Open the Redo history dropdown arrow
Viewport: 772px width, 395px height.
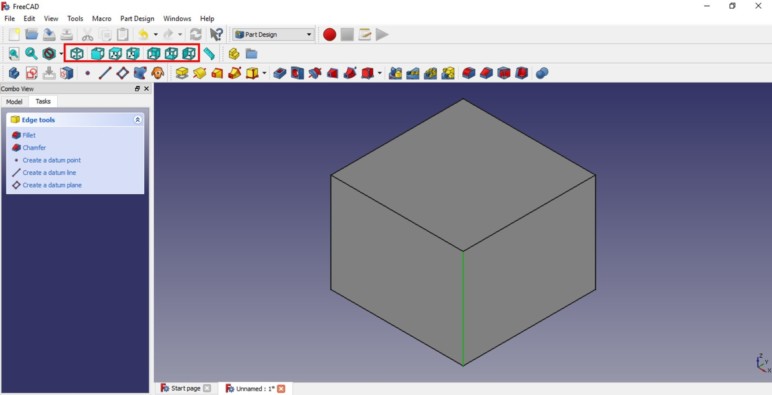(x=180, y=34)
